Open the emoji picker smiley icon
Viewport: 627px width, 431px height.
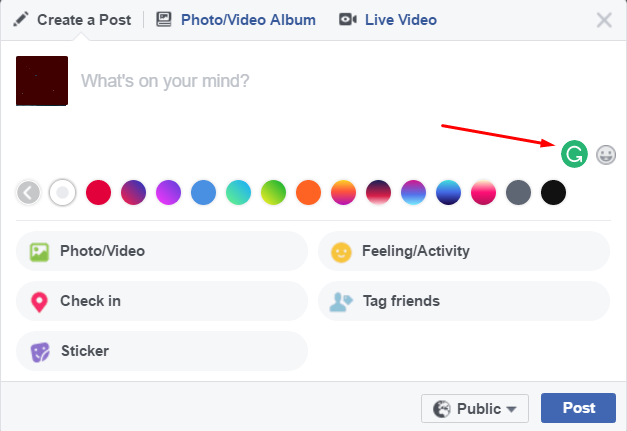606,155
